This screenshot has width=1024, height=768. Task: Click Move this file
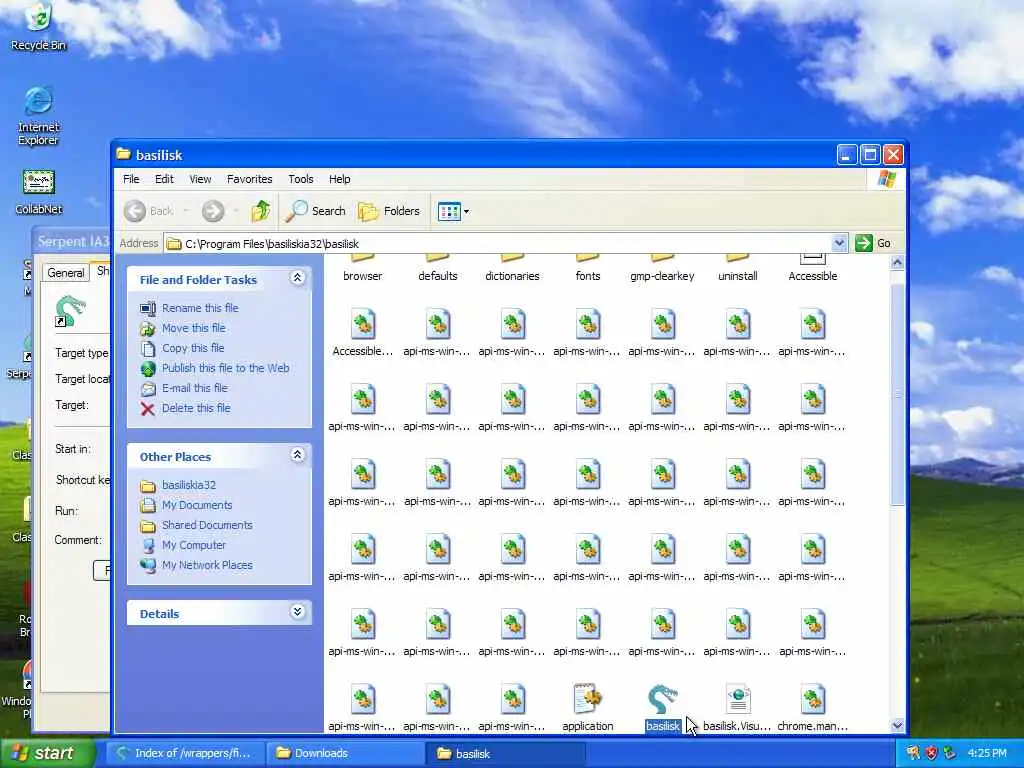pyautogui.click(x=193, y=328)
